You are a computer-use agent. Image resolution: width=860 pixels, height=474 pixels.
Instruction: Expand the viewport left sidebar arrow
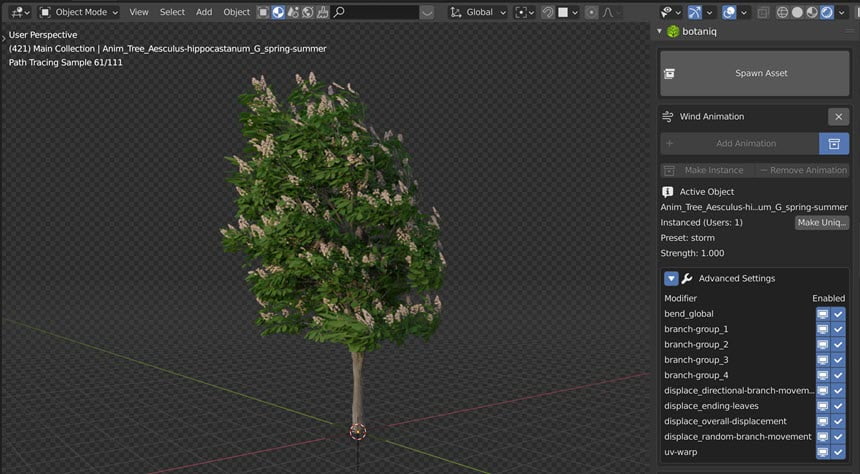coord(4,38)
